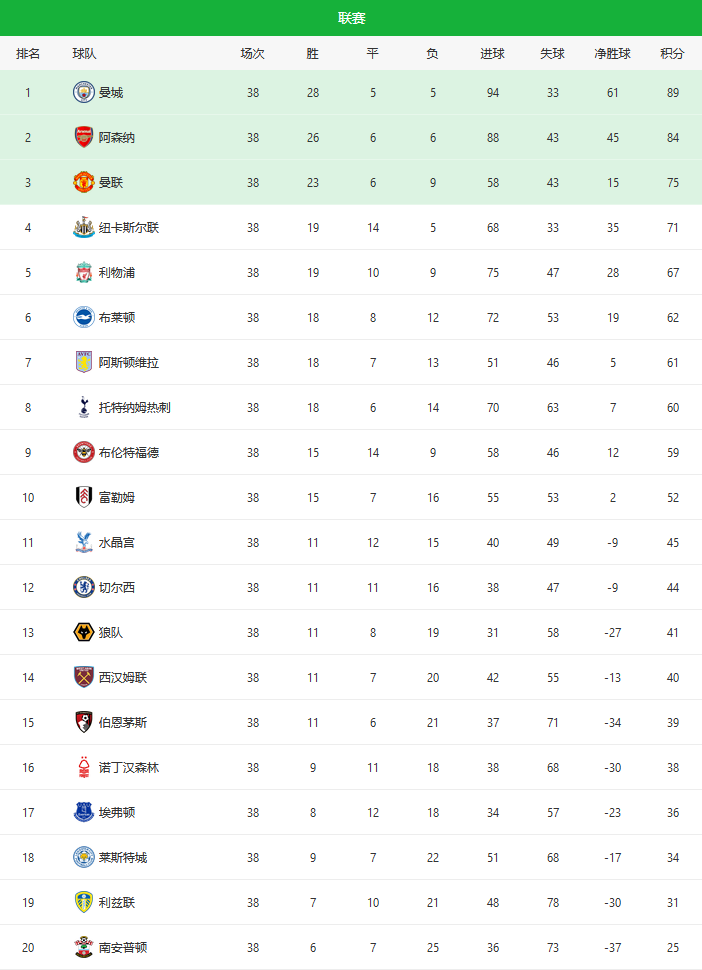Click the 莱斯特城 team name
This screenshot has width=702, height=970.
click(123, 857)
